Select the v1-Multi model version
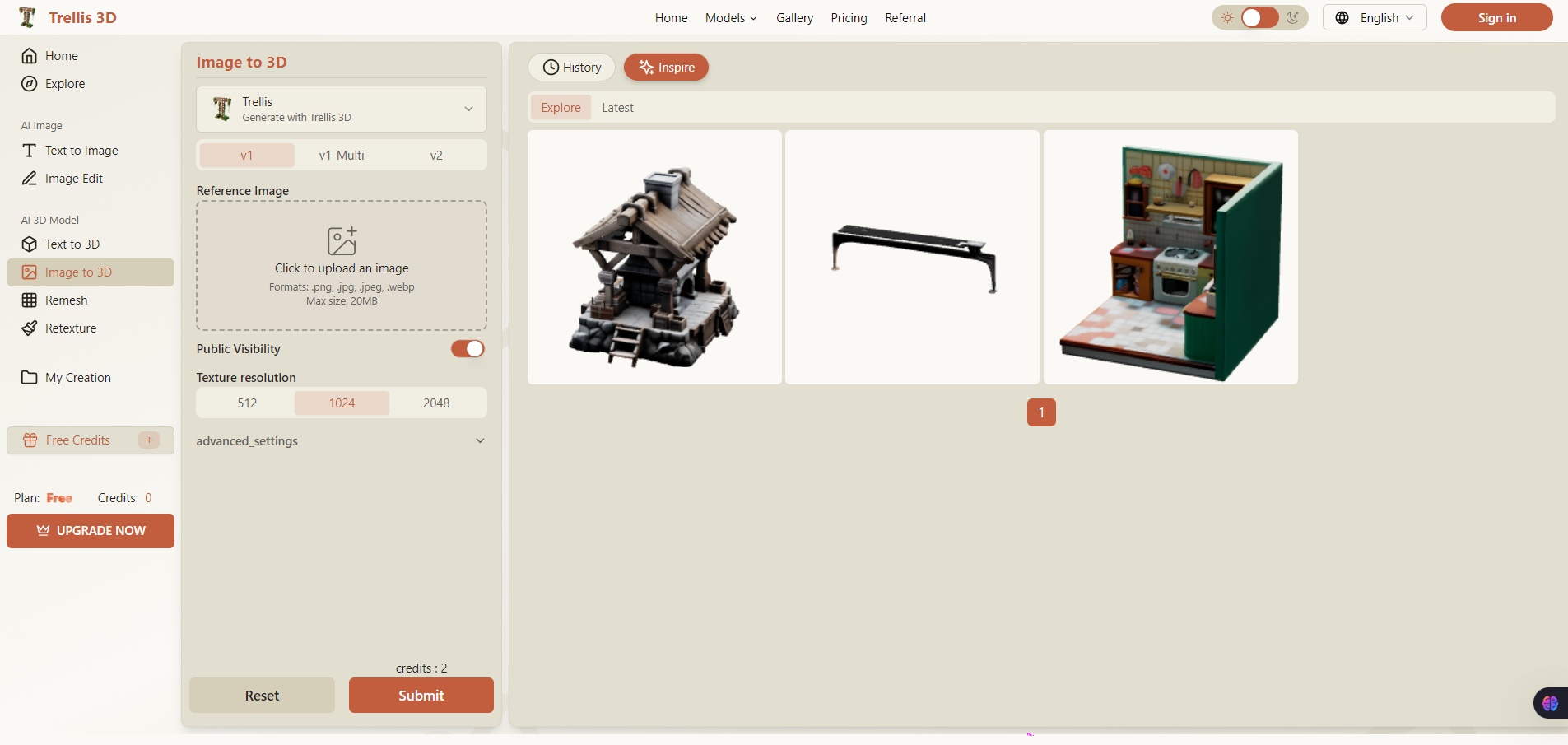 point(342,156)
